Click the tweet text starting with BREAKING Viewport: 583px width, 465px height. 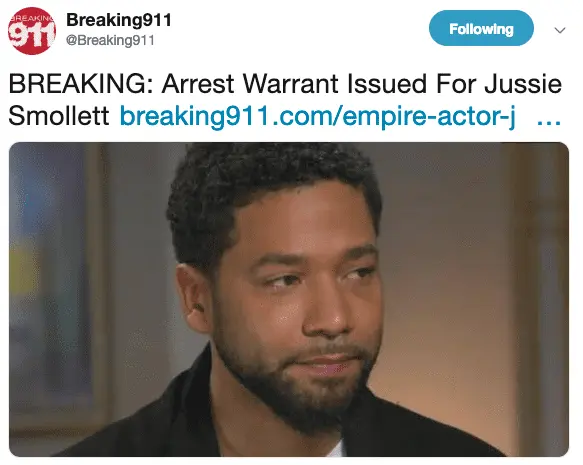pos(285,100)
